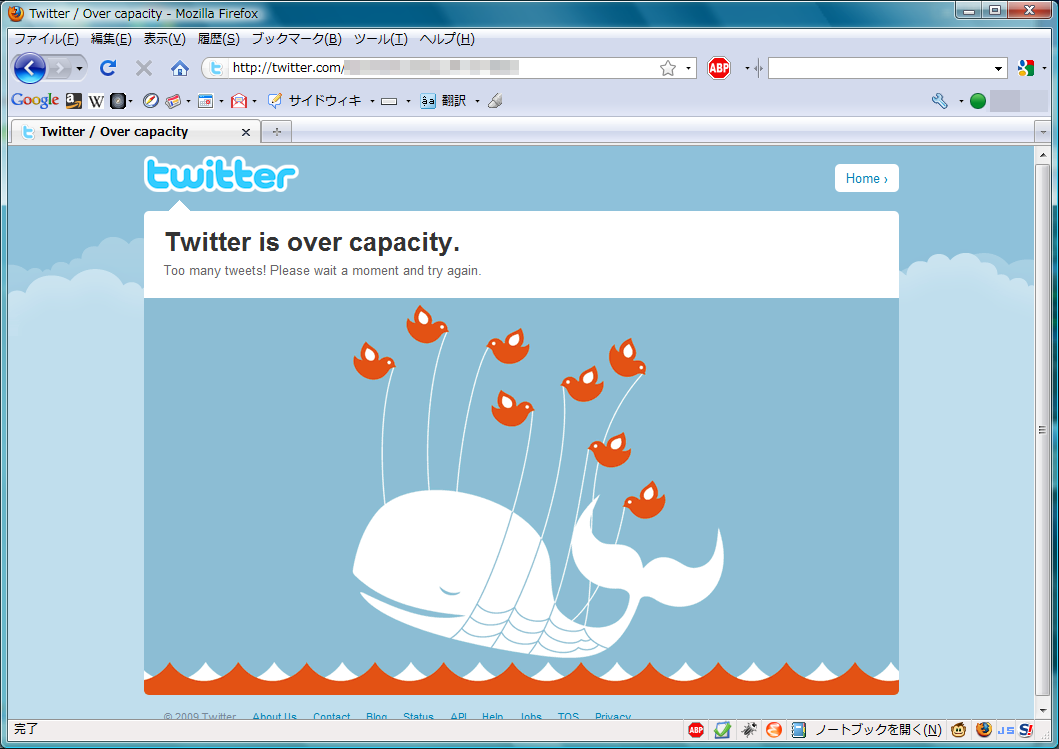Open the ファイル(F) menu
This screenshot has width=1059, height=749.
click(47, 38)
